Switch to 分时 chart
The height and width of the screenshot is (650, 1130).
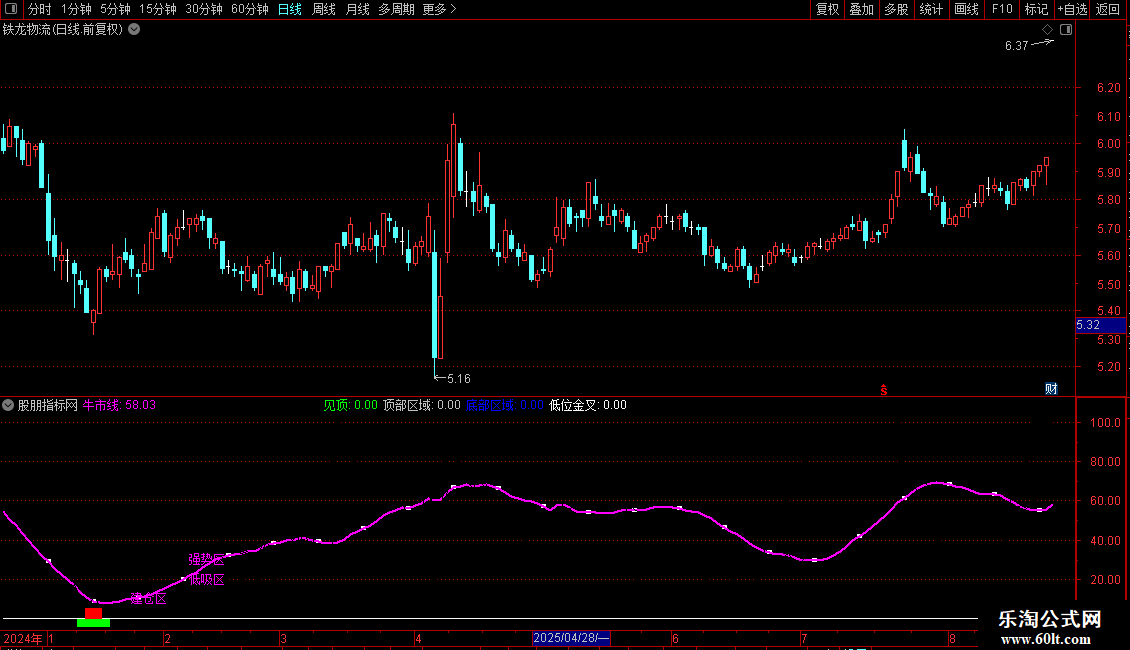click(x=40, y=9)
